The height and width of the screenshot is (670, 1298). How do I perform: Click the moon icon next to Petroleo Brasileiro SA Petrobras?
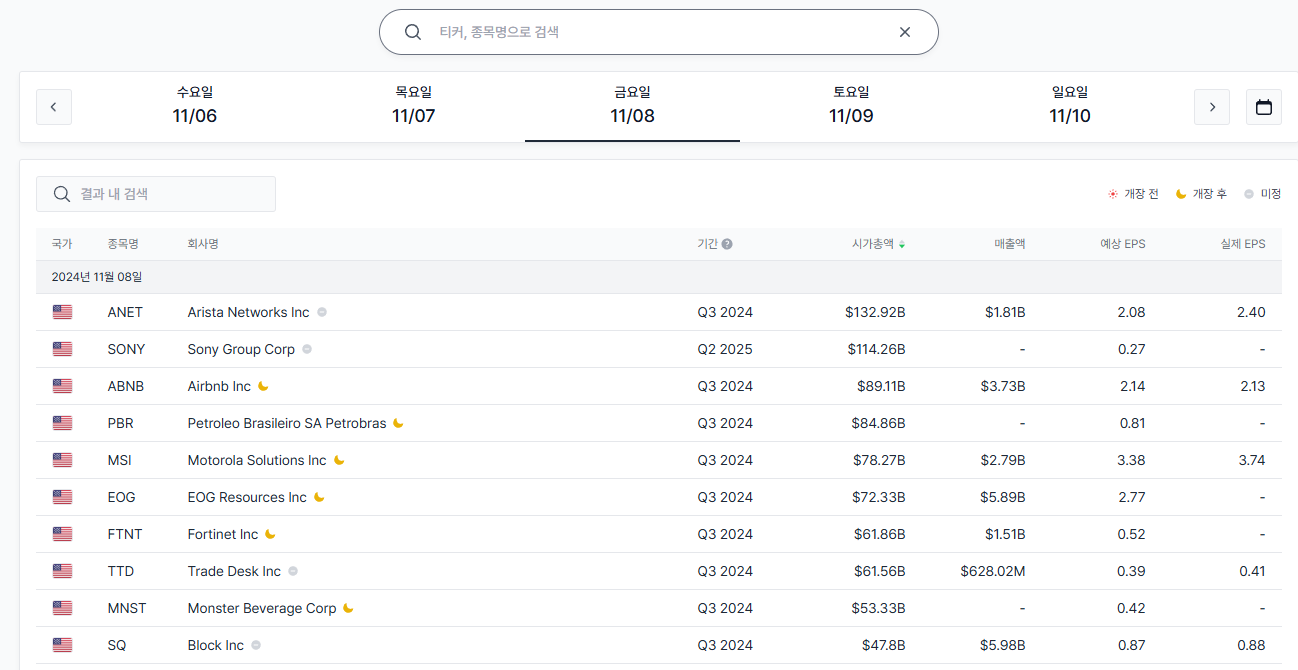398,423
